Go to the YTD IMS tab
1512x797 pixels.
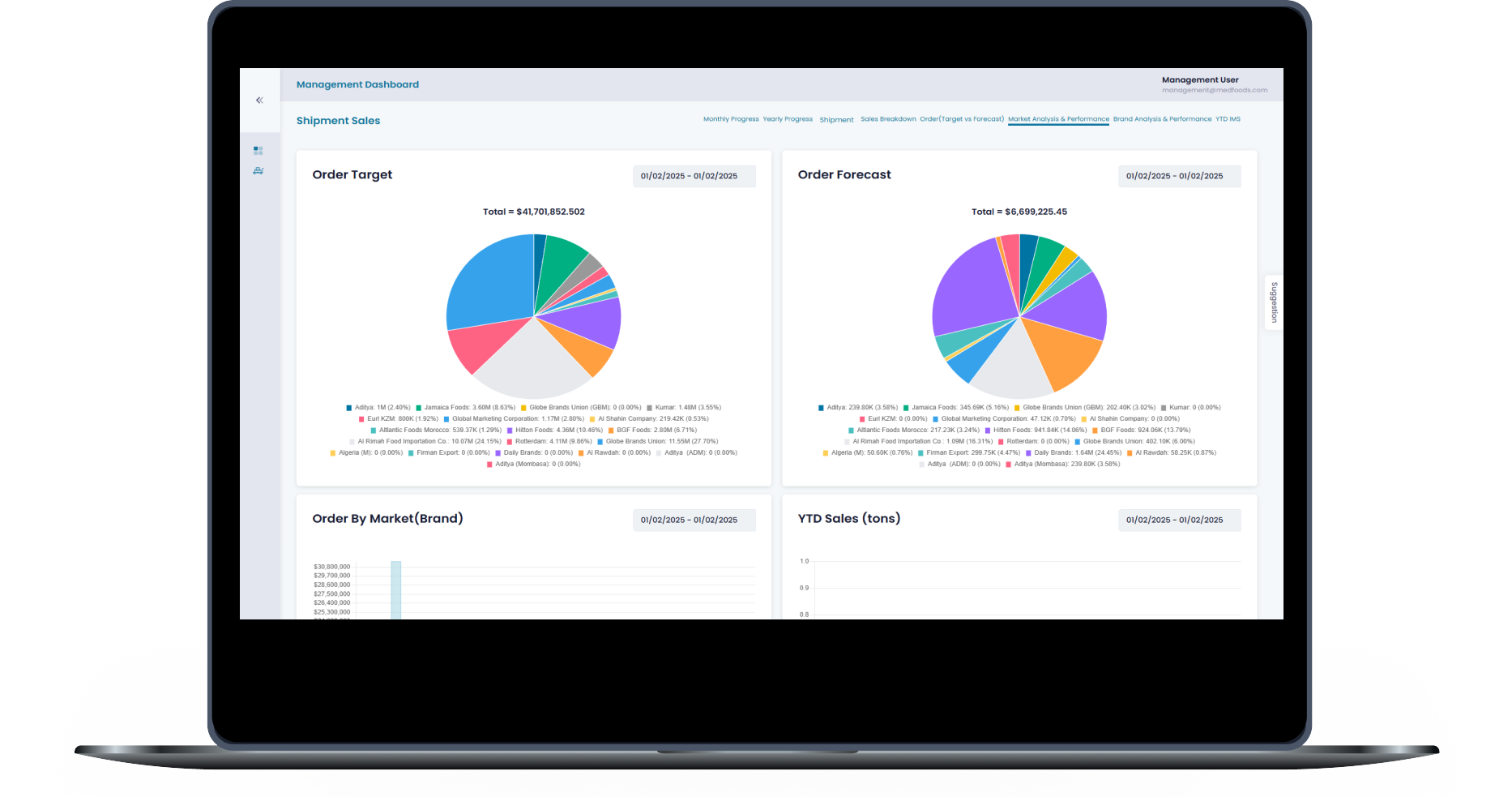[1228, 119]
